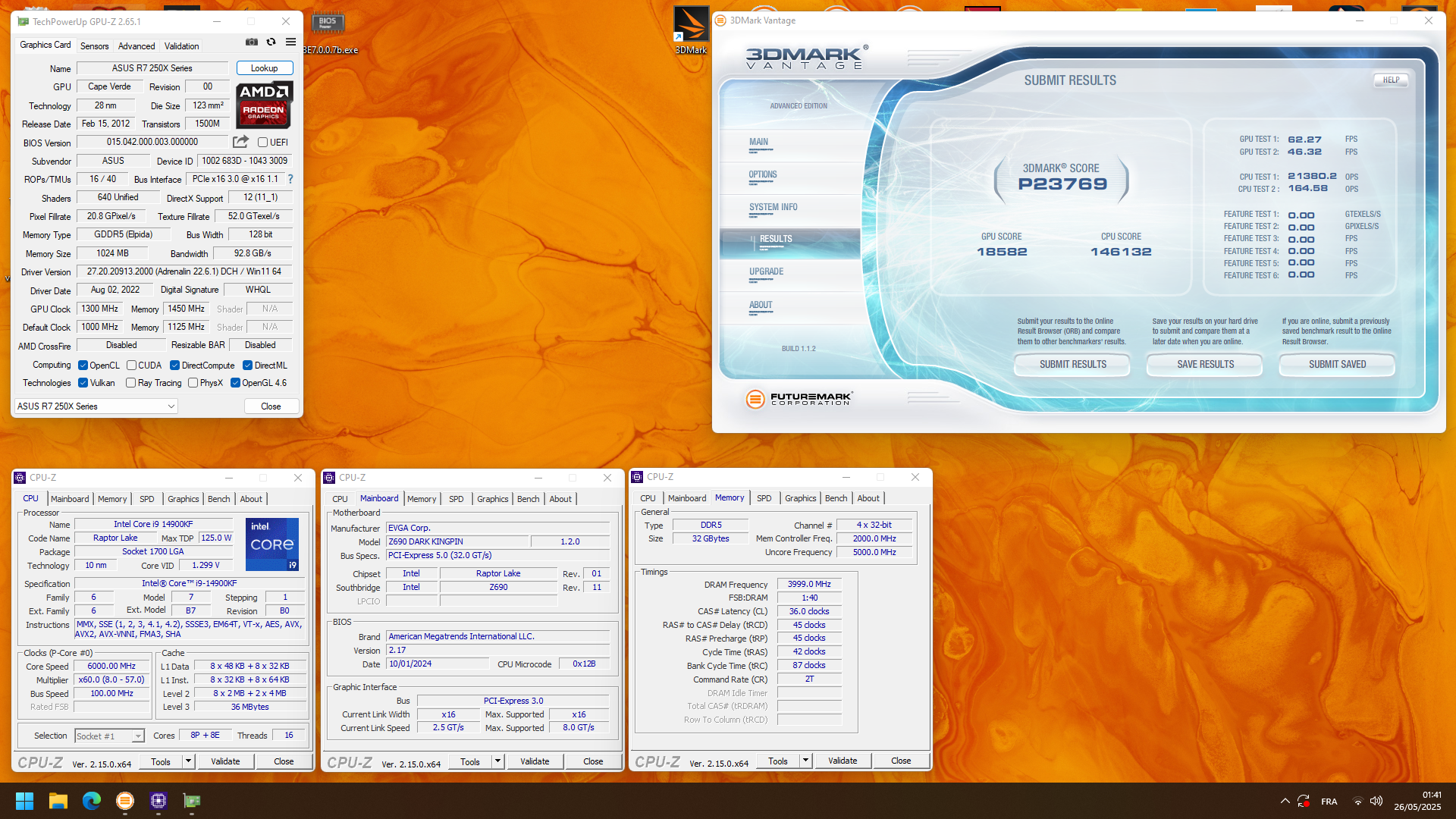Toggle the Ray Tracing checkbox
Screen dimensions: 1456x819
[130, 383]
